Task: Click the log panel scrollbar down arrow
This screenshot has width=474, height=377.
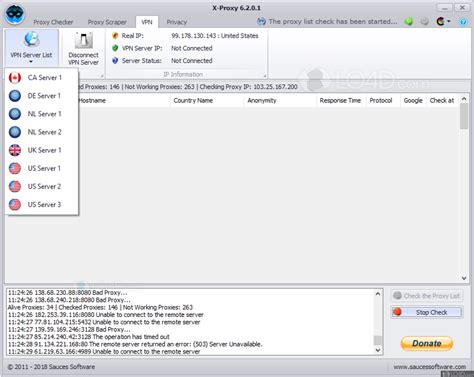Action: (x=378, y=350)
